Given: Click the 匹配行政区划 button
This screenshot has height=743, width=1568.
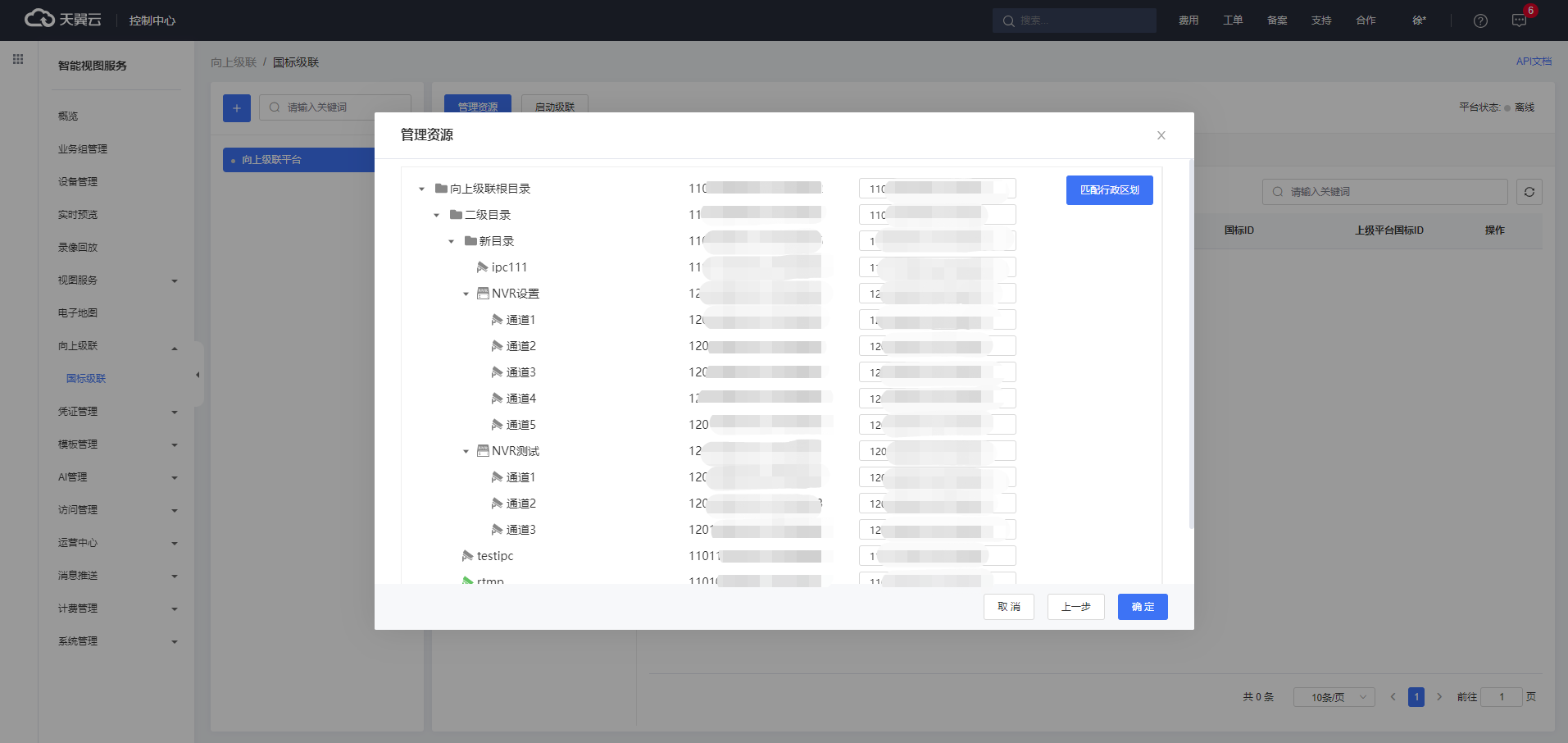Looking at the screenshot, I should pos(1109,190).
